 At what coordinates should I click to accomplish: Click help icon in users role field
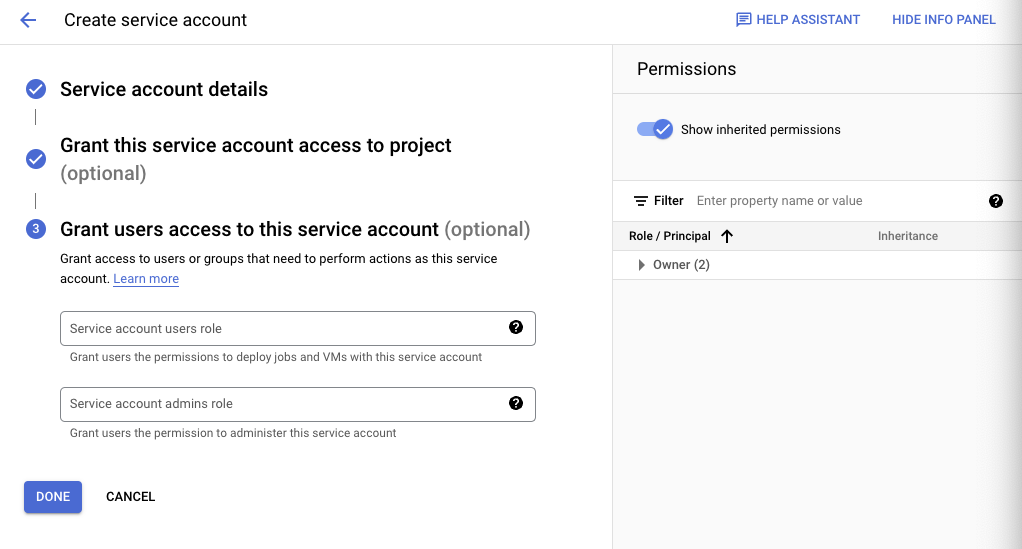pyautogui.click(x=516, y=328)
